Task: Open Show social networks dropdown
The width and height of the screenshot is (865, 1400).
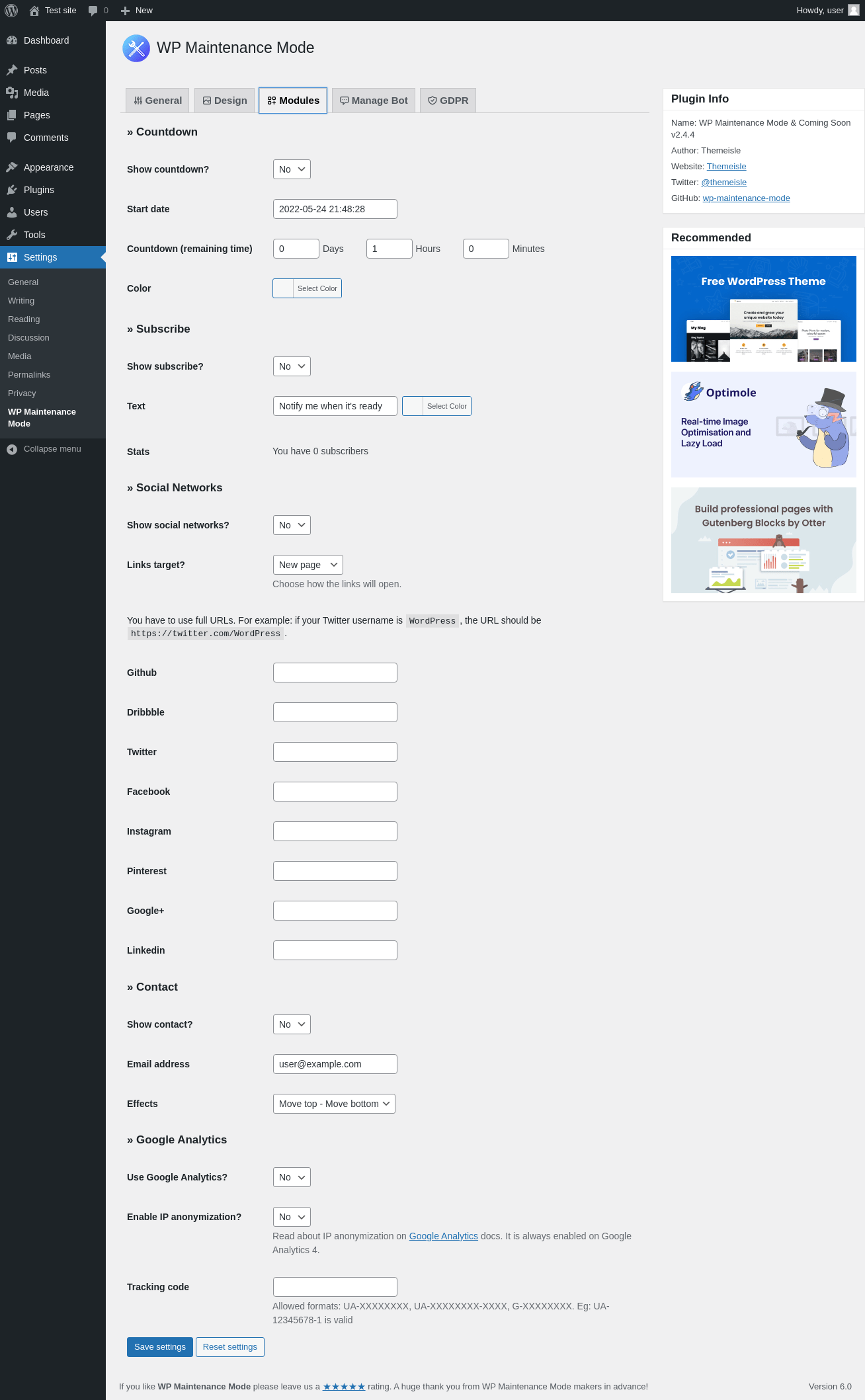Action: pyautogui.click(x=292, y=525)
